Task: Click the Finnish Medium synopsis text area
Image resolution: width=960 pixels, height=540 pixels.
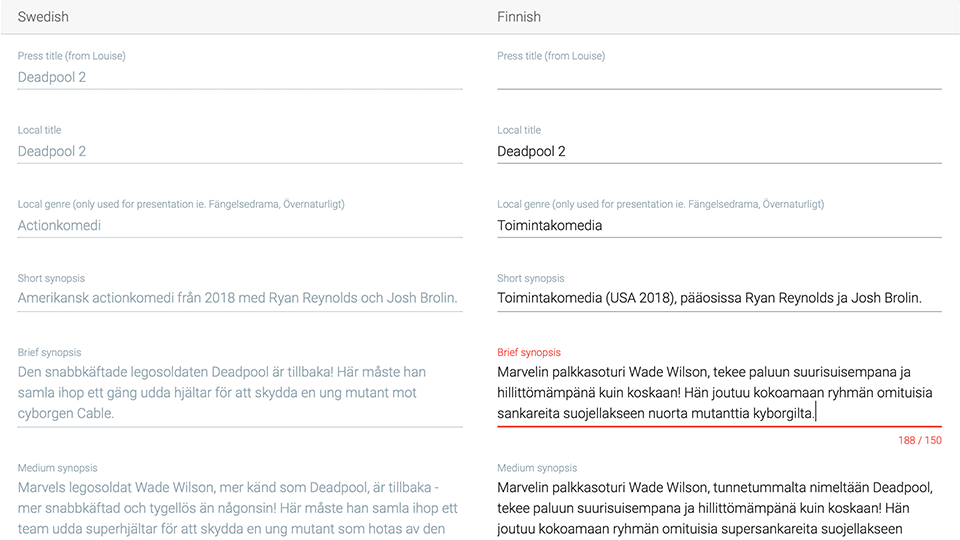Action: coord(719,508)
